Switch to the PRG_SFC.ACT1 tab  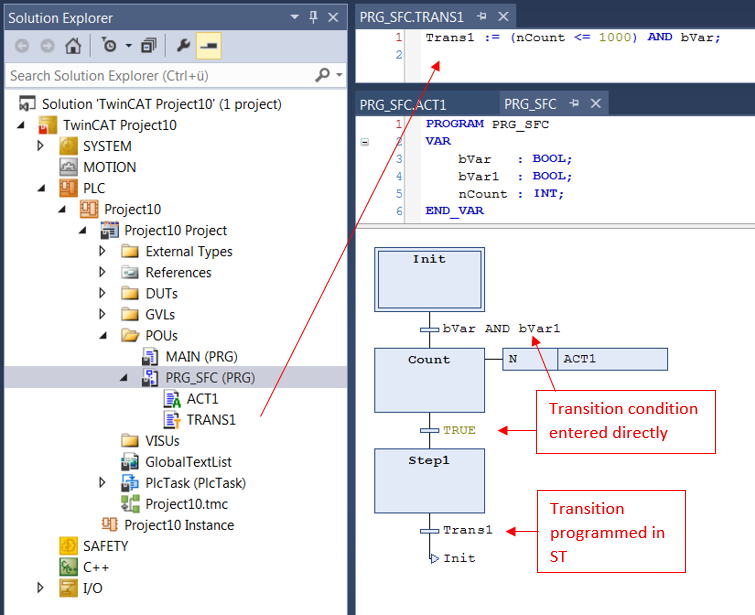point(403,104)
